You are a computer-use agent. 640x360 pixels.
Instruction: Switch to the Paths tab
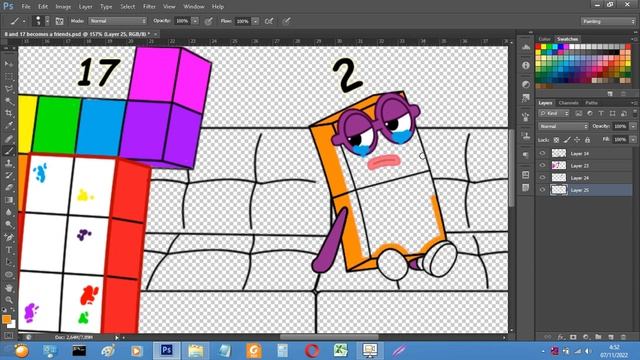(x=591, y=103)
